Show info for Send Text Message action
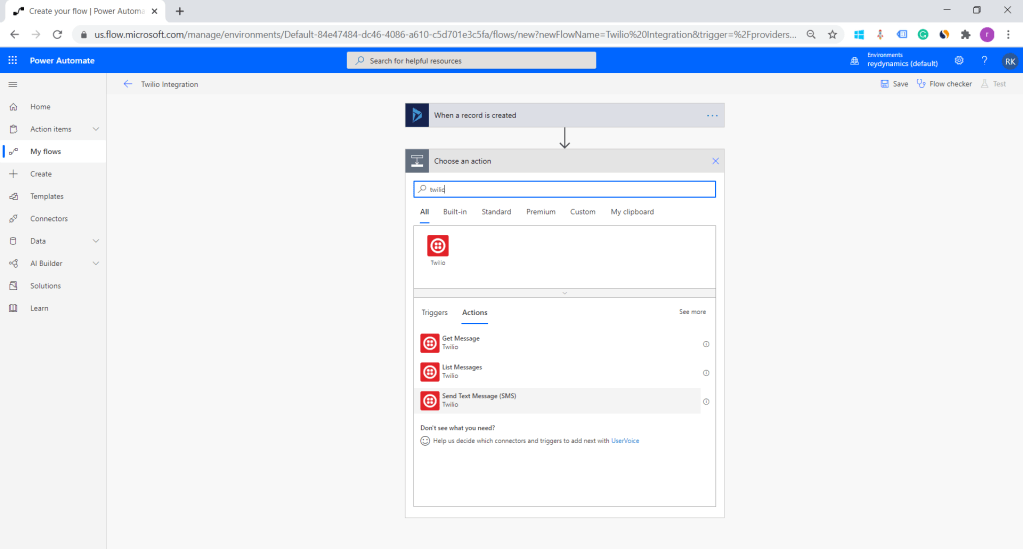The image size is (1023, 549). point(706,402)
